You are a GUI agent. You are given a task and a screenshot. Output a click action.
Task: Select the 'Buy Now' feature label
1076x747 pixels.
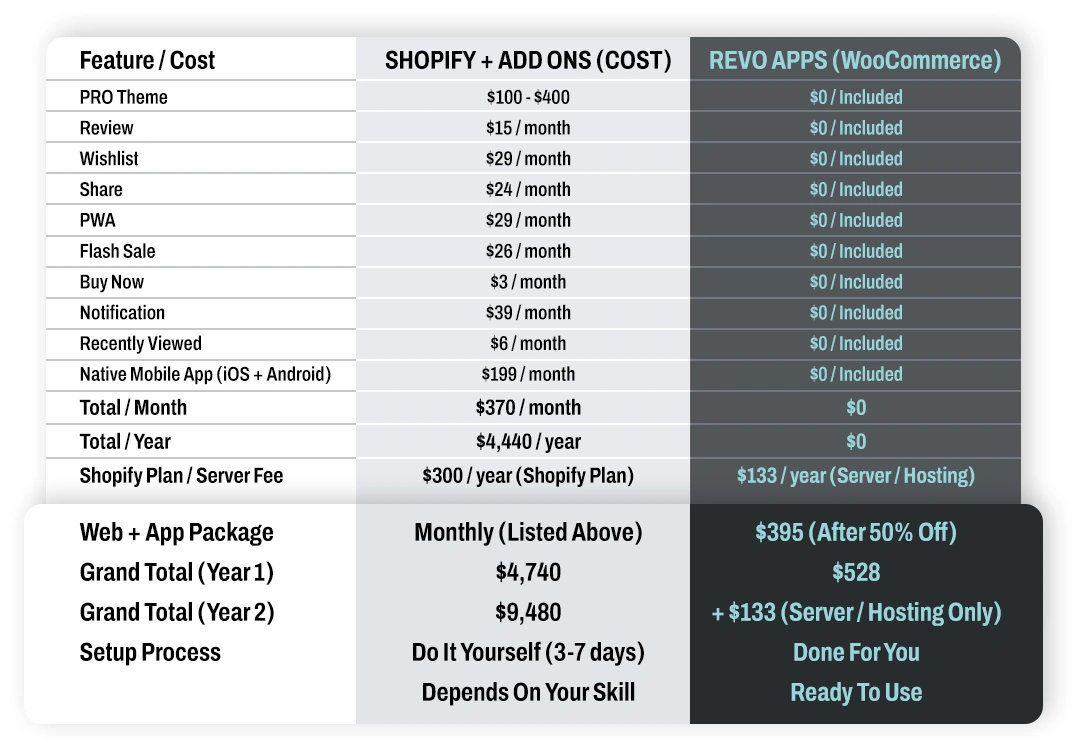coord(112,282)
